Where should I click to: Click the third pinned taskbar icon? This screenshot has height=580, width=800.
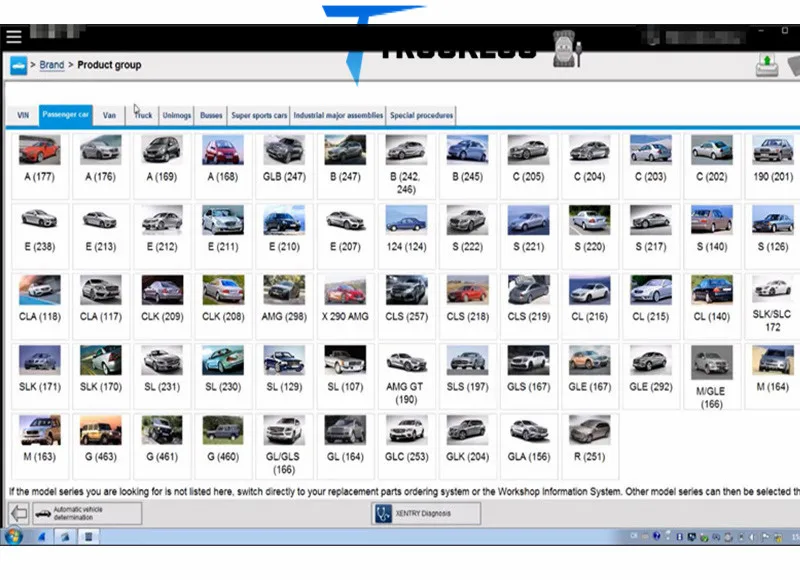65,537
